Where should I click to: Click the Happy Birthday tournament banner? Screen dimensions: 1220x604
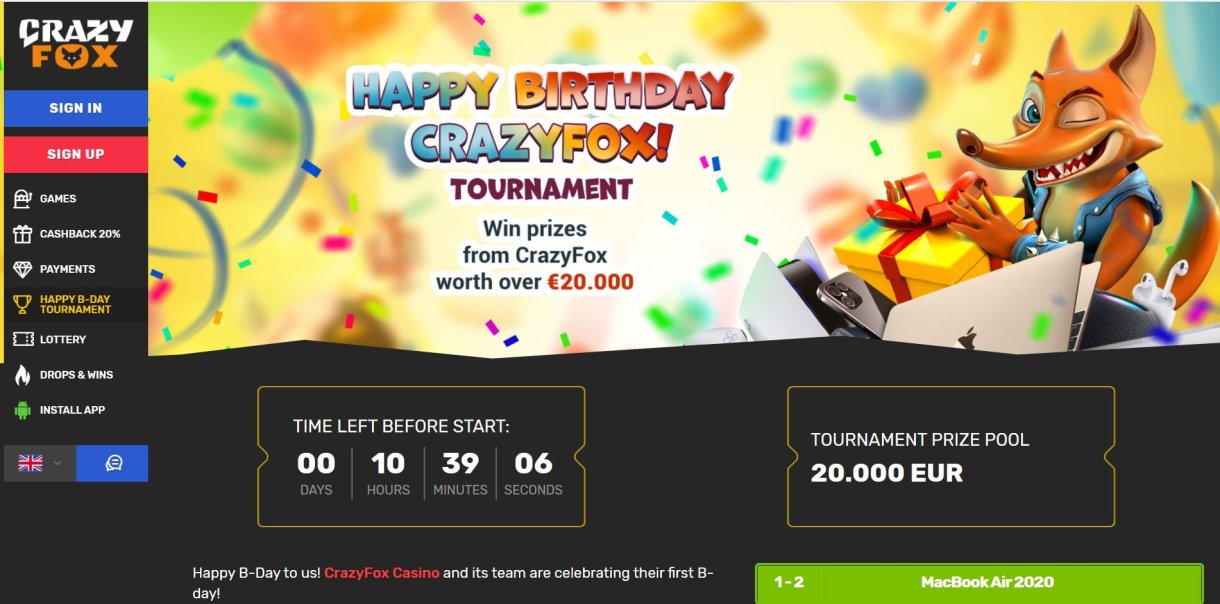[684, 178]
